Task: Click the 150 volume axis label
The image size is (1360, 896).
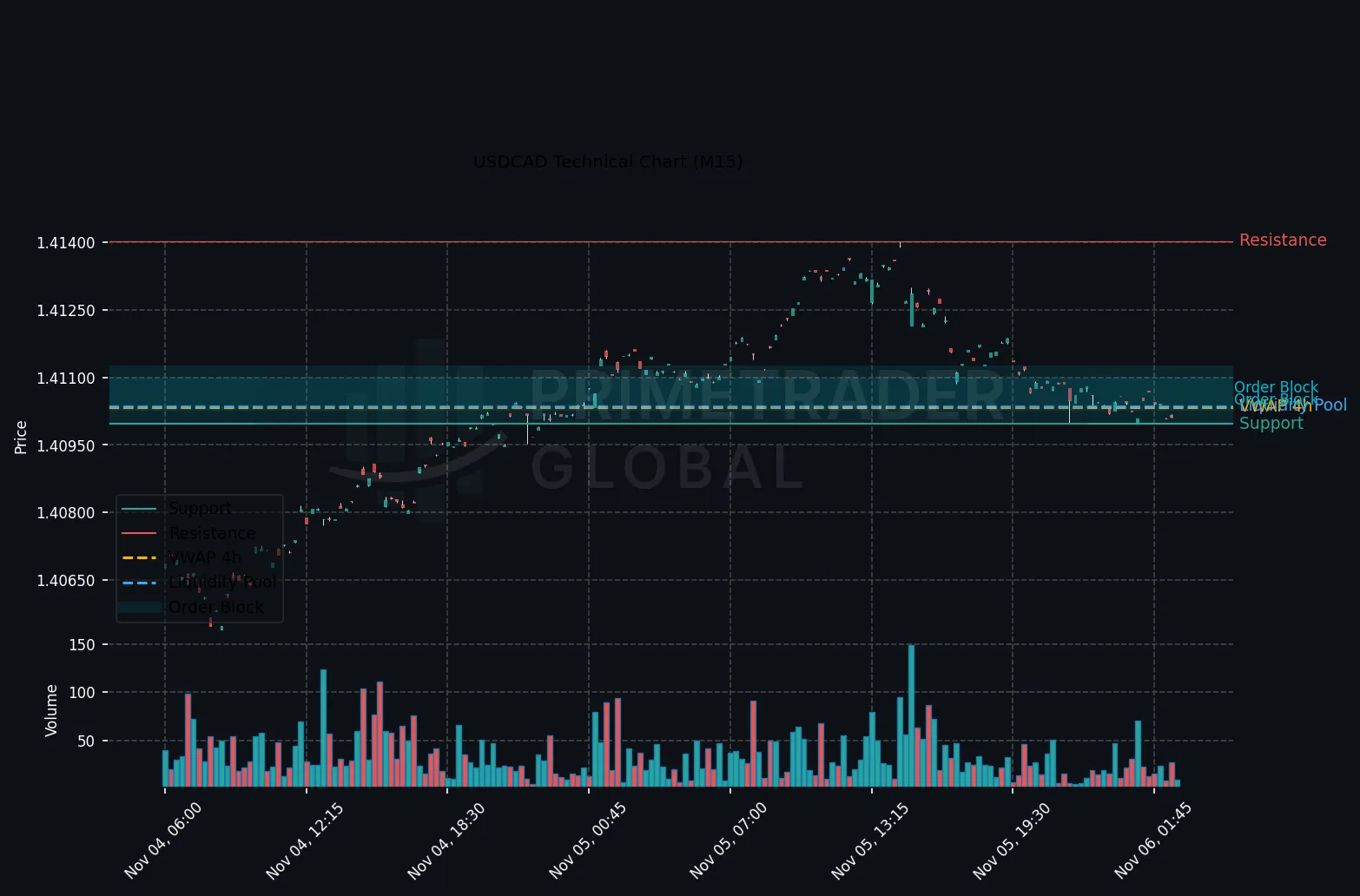Action: tap(83, 645)
